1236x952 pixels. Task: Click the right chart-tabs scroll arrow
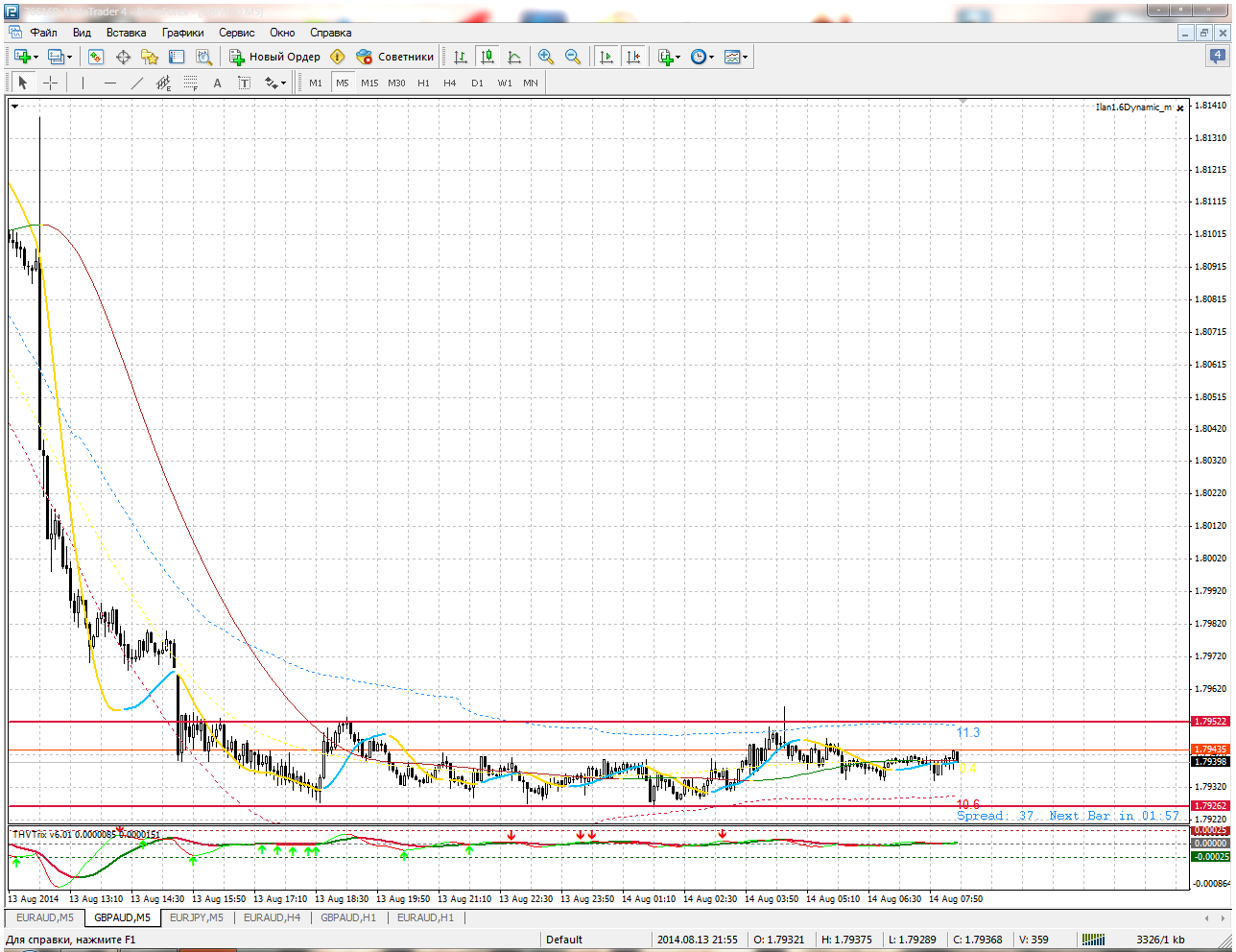[1224, 918]
